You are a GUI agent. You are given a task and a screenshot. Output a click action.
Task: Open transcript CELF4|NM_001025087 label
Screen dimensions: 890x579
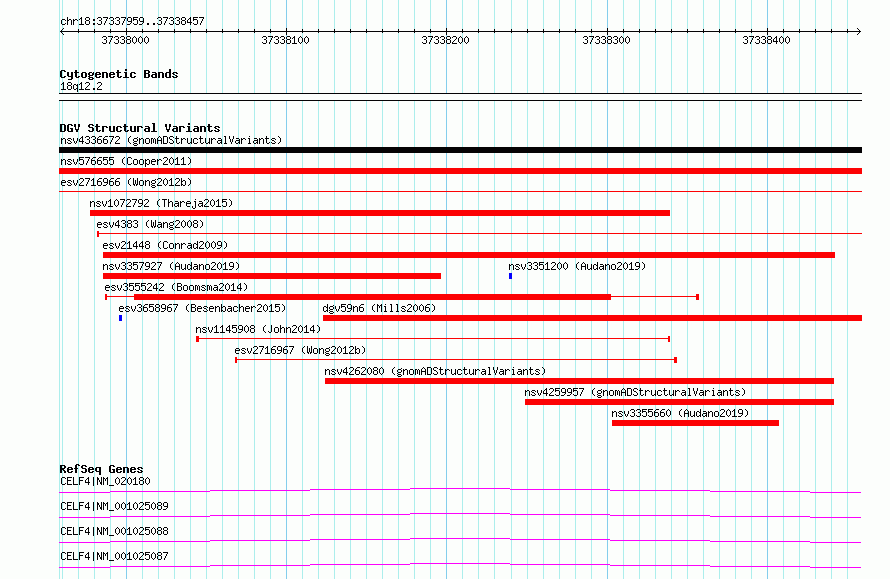coord(114,556)
